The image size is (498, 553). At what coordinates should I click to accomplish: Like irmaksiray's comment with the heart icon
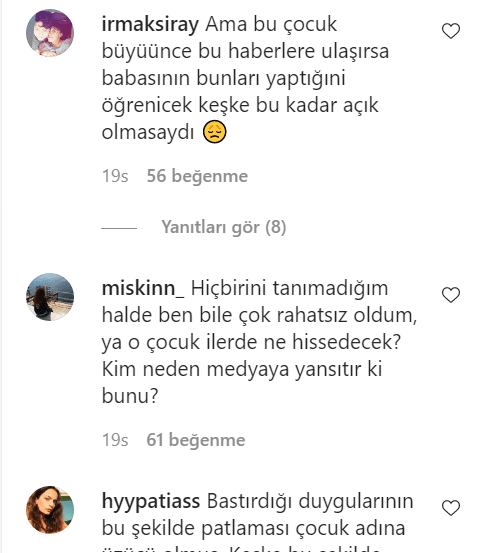coord(451,31)
